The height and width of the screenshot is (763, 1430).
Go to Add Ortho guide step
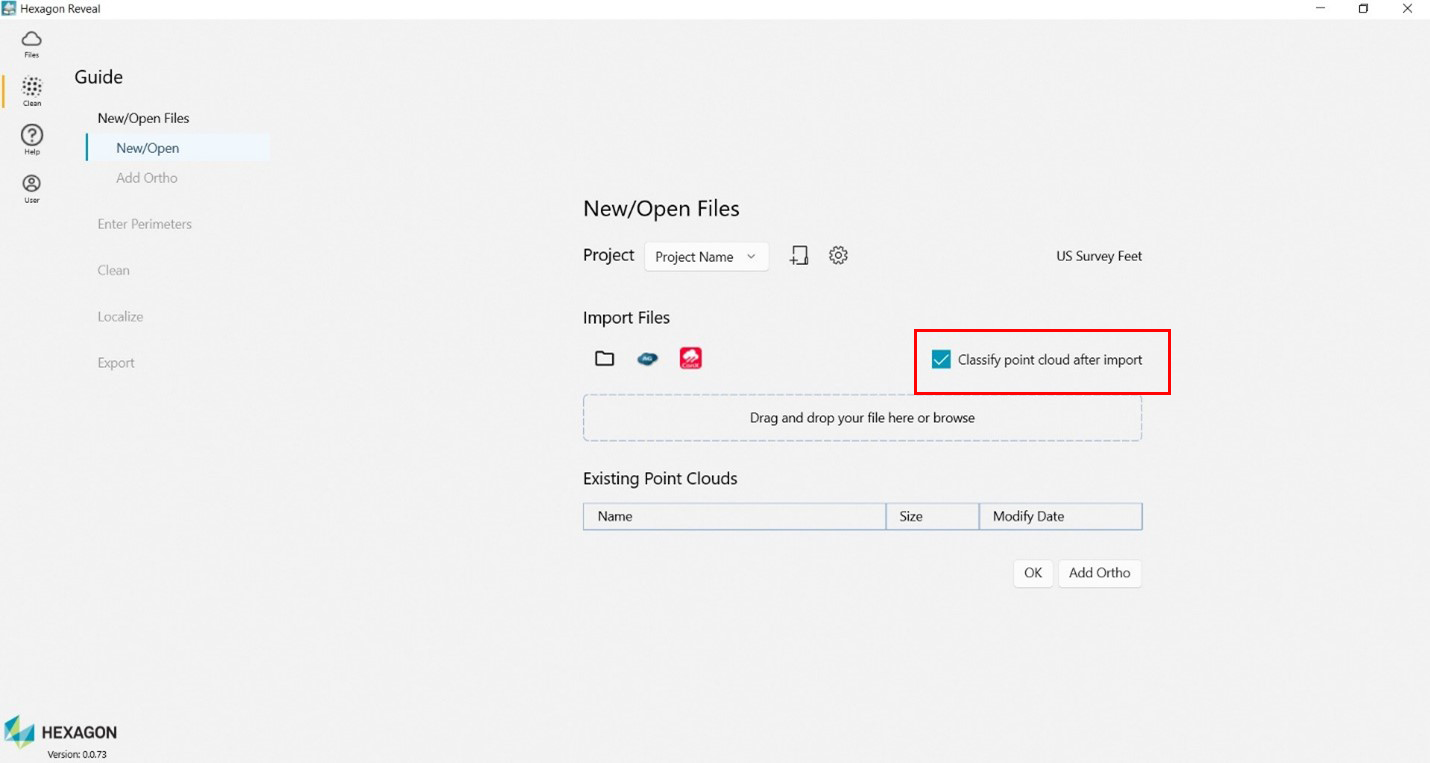(147, 178)
